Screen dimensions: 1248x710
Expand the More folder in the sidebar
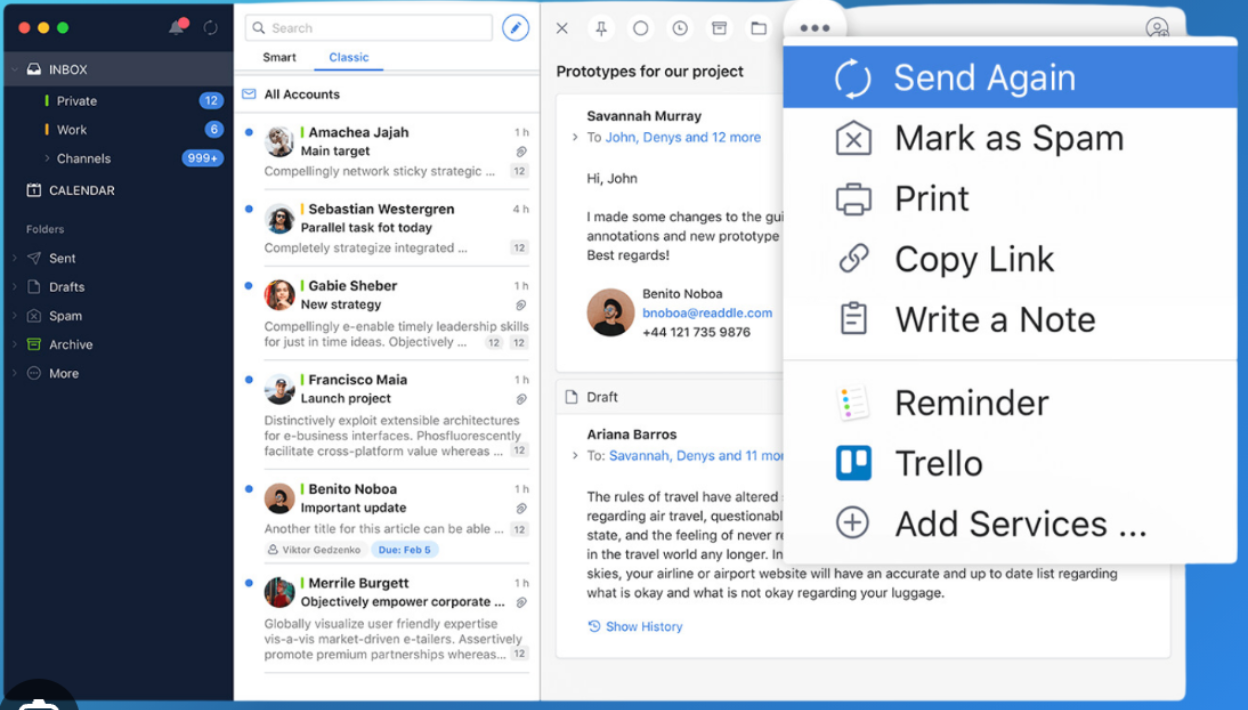point(14,373)
